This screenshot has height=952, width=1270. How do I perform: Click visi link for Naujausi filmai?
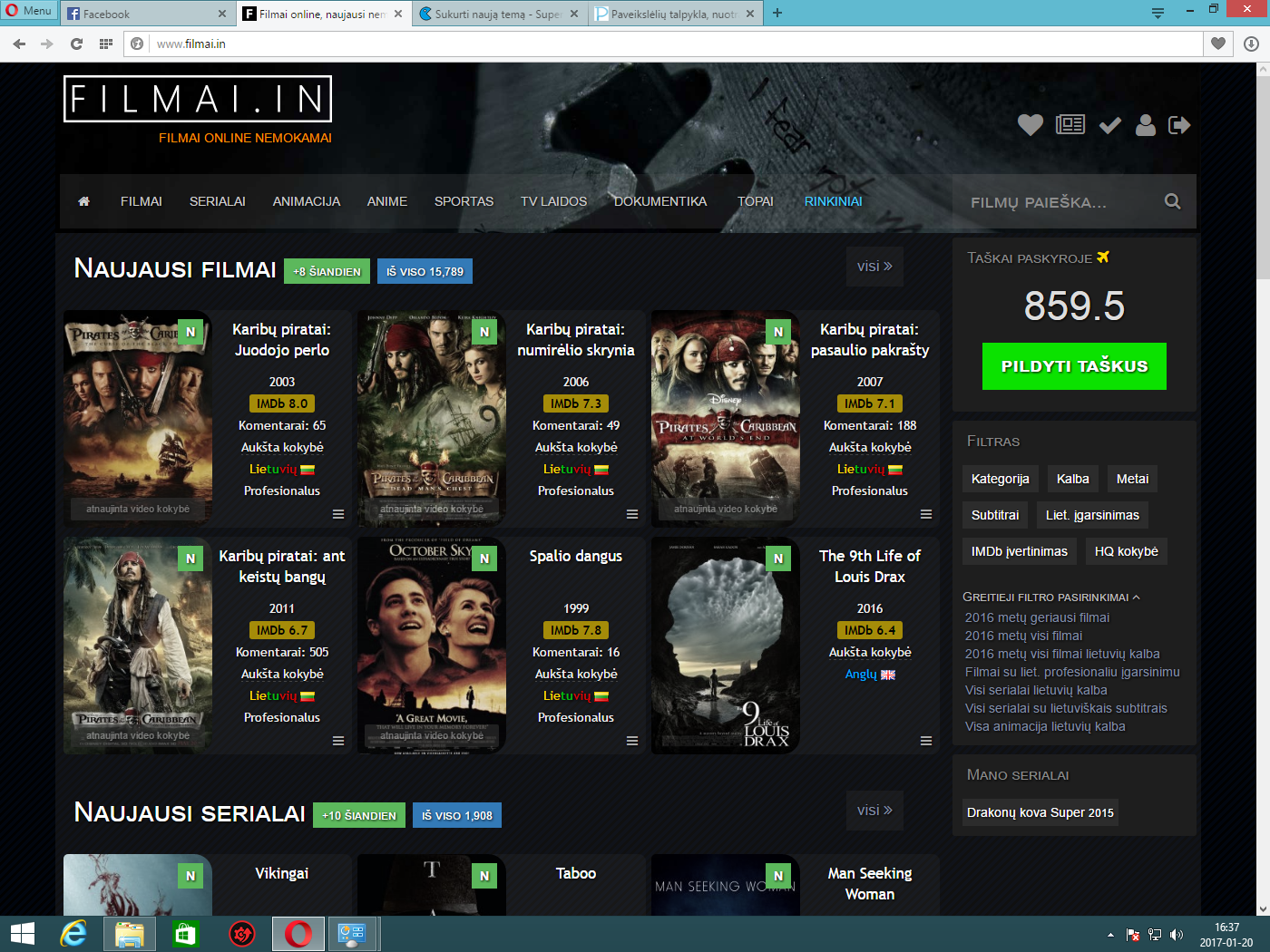[x=874, y=267]
